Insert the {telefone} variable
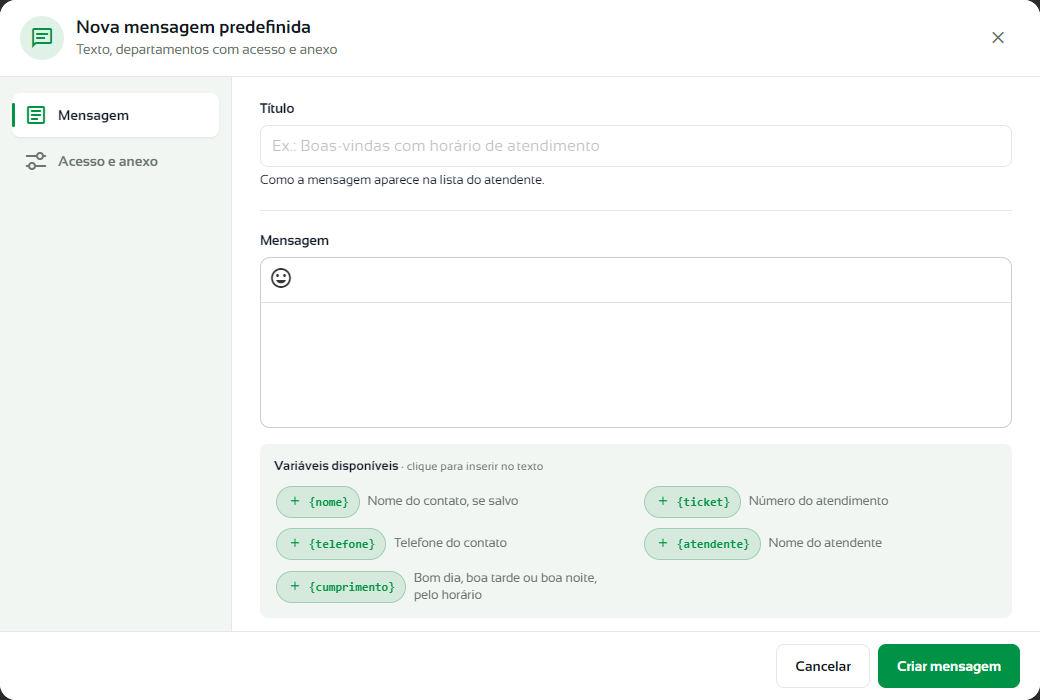 pyautogui.click(x=330, y=543)
